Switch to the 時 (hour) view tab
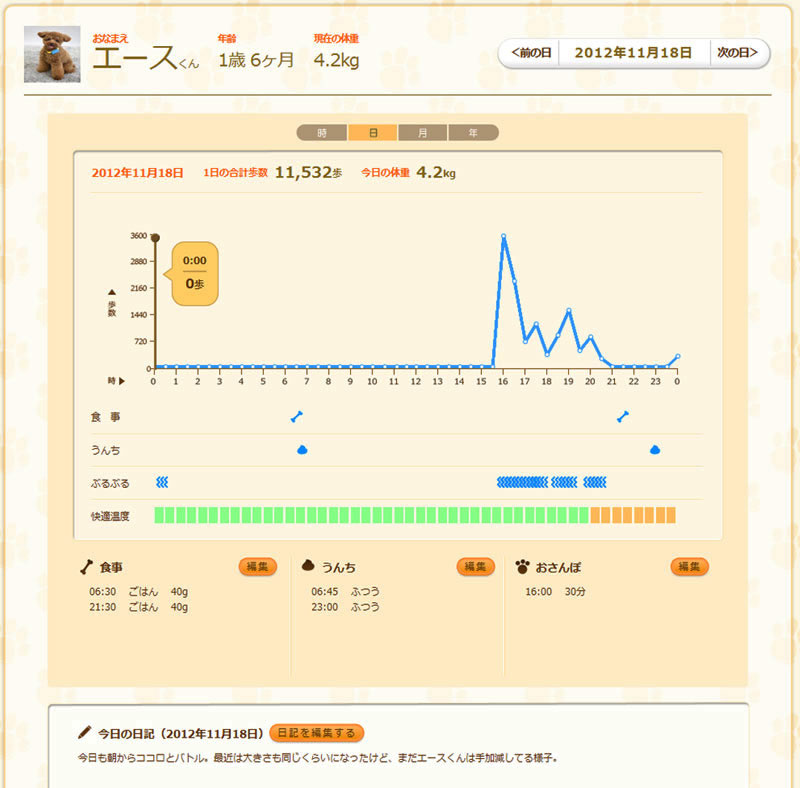 pyautogui.click(x=322, y=133)
